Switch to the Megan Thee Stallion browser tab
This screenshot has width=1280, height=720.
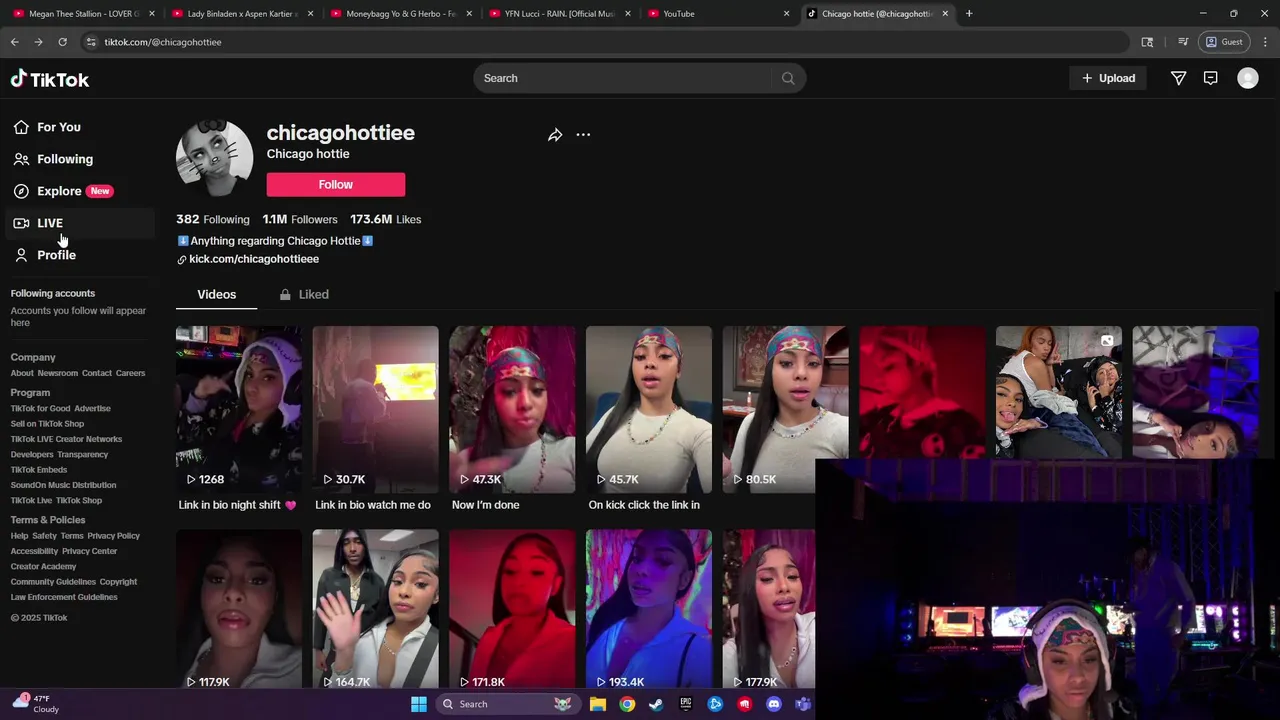tap(84, 14)
